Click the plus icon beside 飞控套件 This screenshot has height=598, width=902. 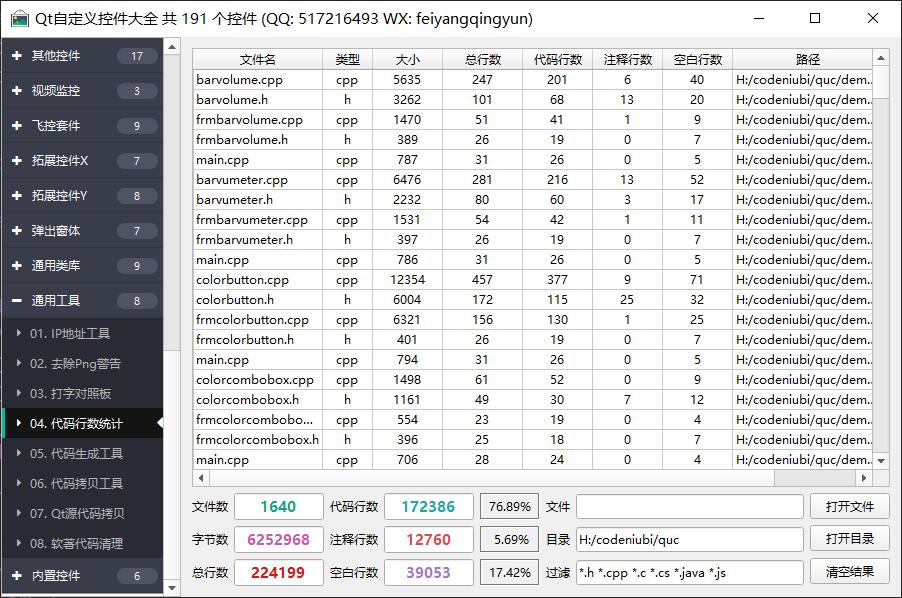pyautogui.click(x=17, y=126)
